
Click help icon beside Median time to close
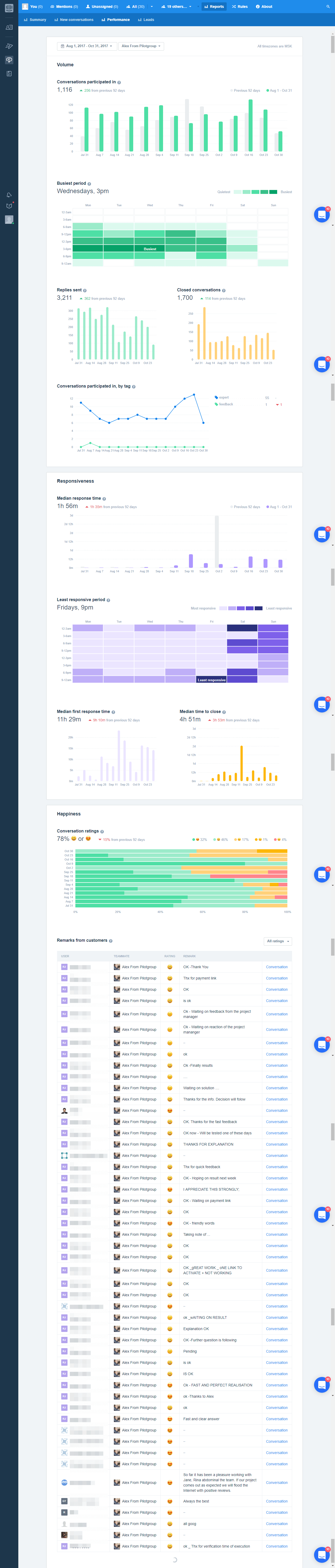(x=224, y=712)
